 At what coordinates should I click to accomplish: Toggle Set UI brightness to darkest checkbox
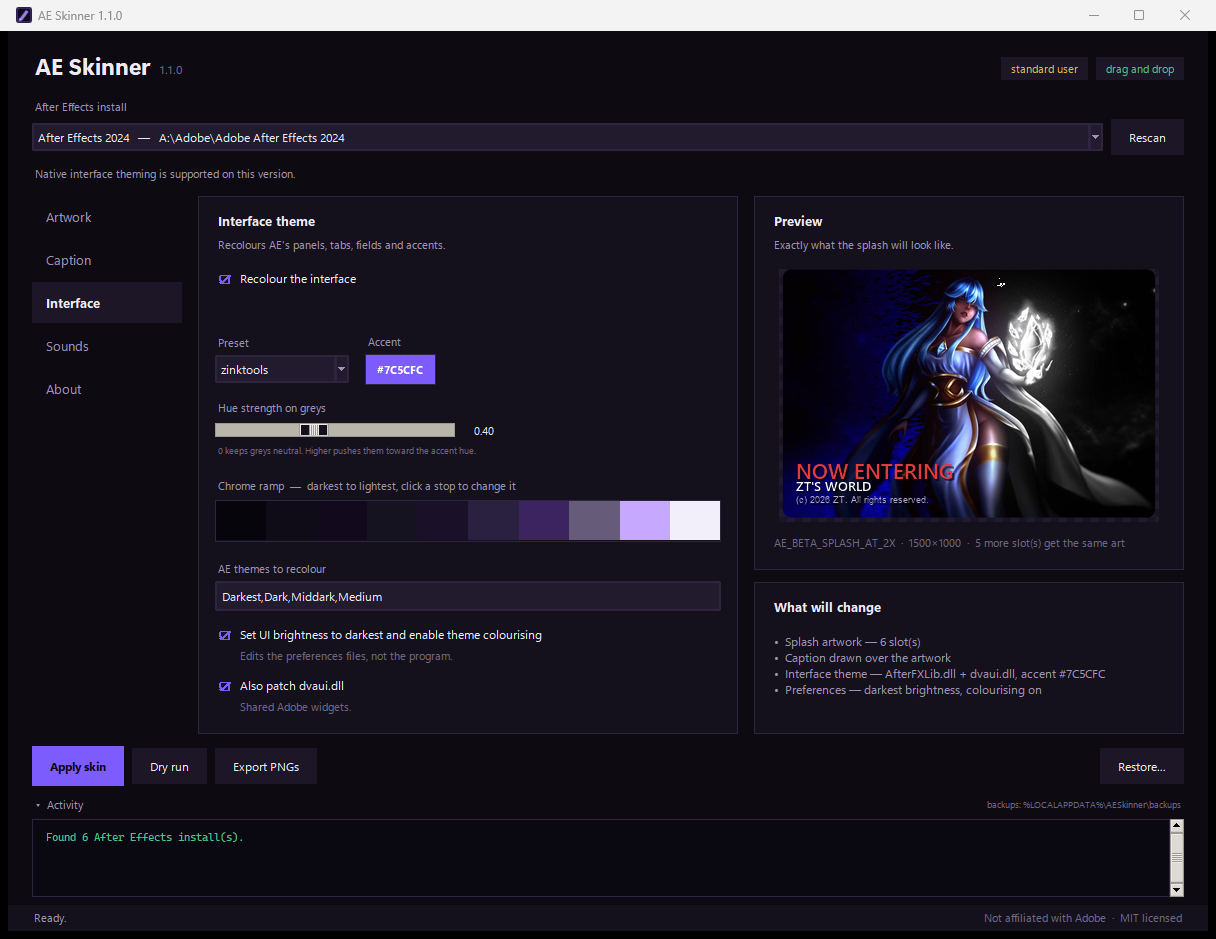(x=225, y=635)
